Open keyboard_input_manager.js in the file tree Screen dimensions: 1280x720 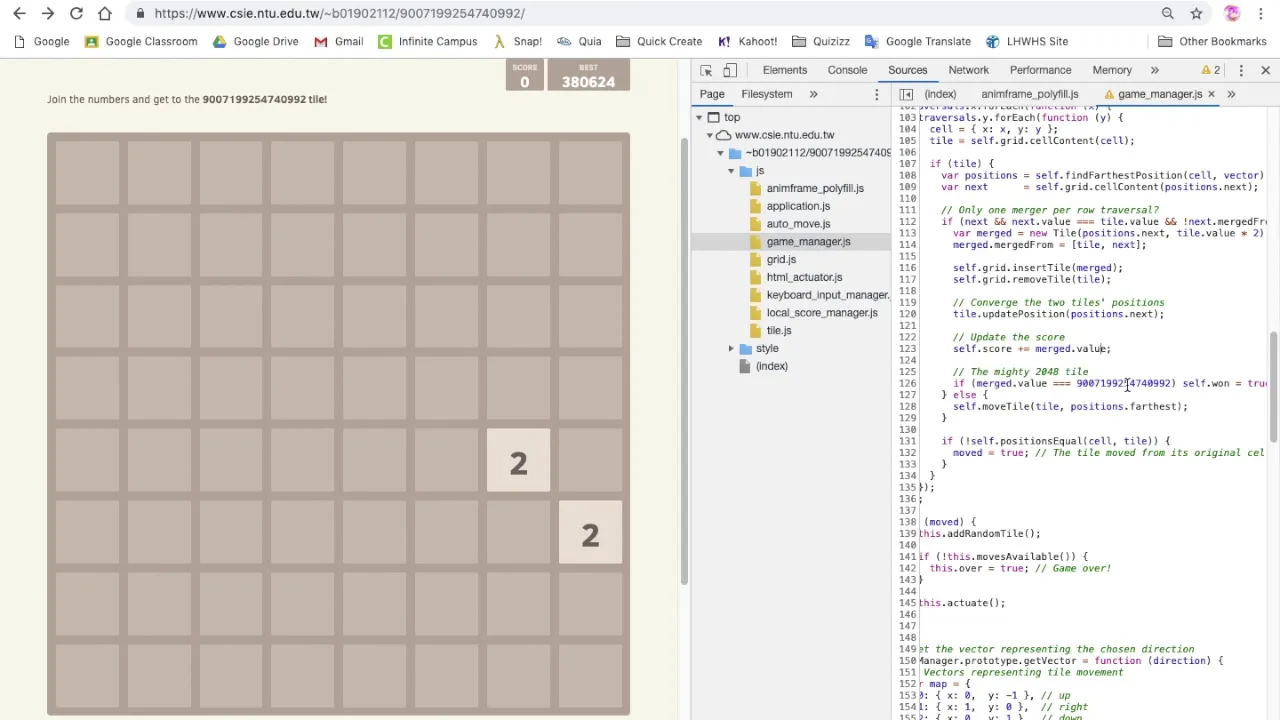pyautogui.click(x=827, y=295)
